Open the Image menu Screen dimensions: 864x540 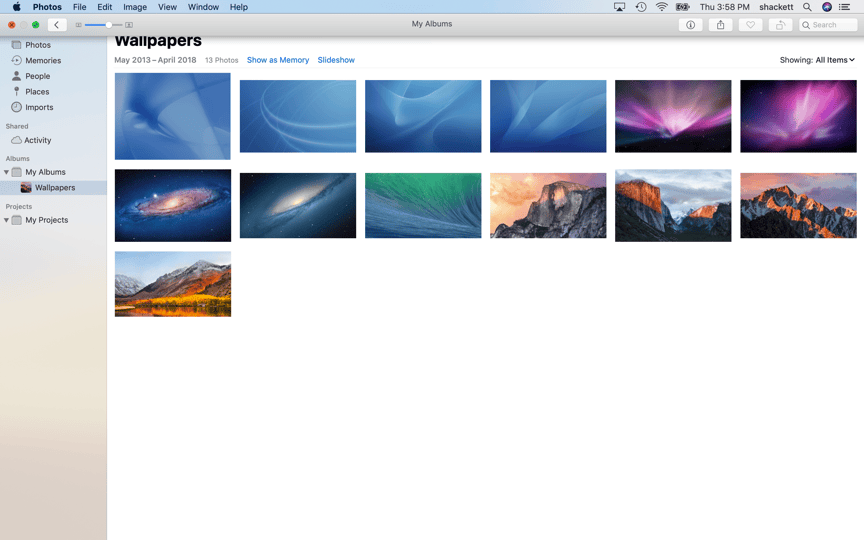[x=135, y=7]
